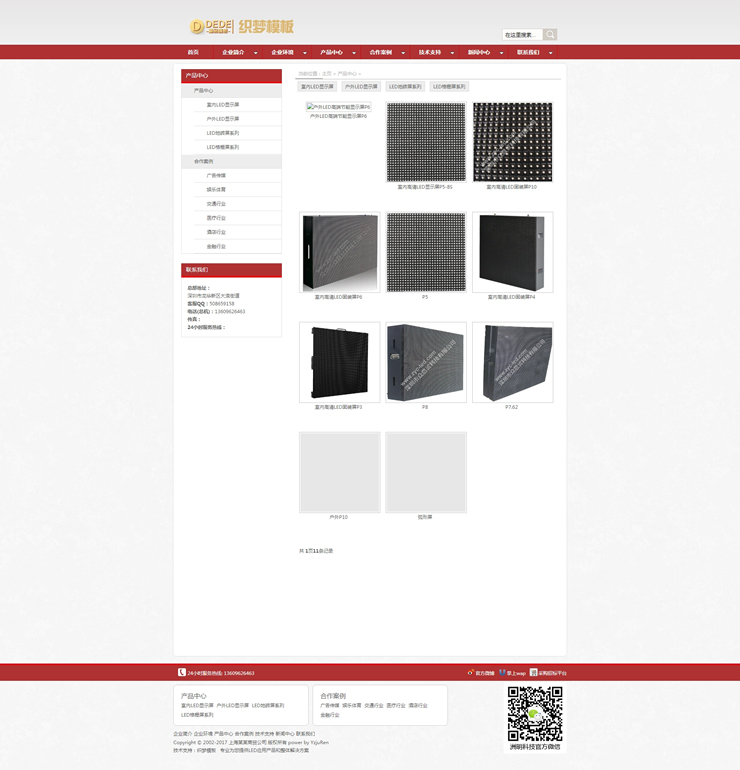Viewport: 740px width, 770px height.
Task: Click the 采购招标平台 icon in footer
Action: pos(534,673)
